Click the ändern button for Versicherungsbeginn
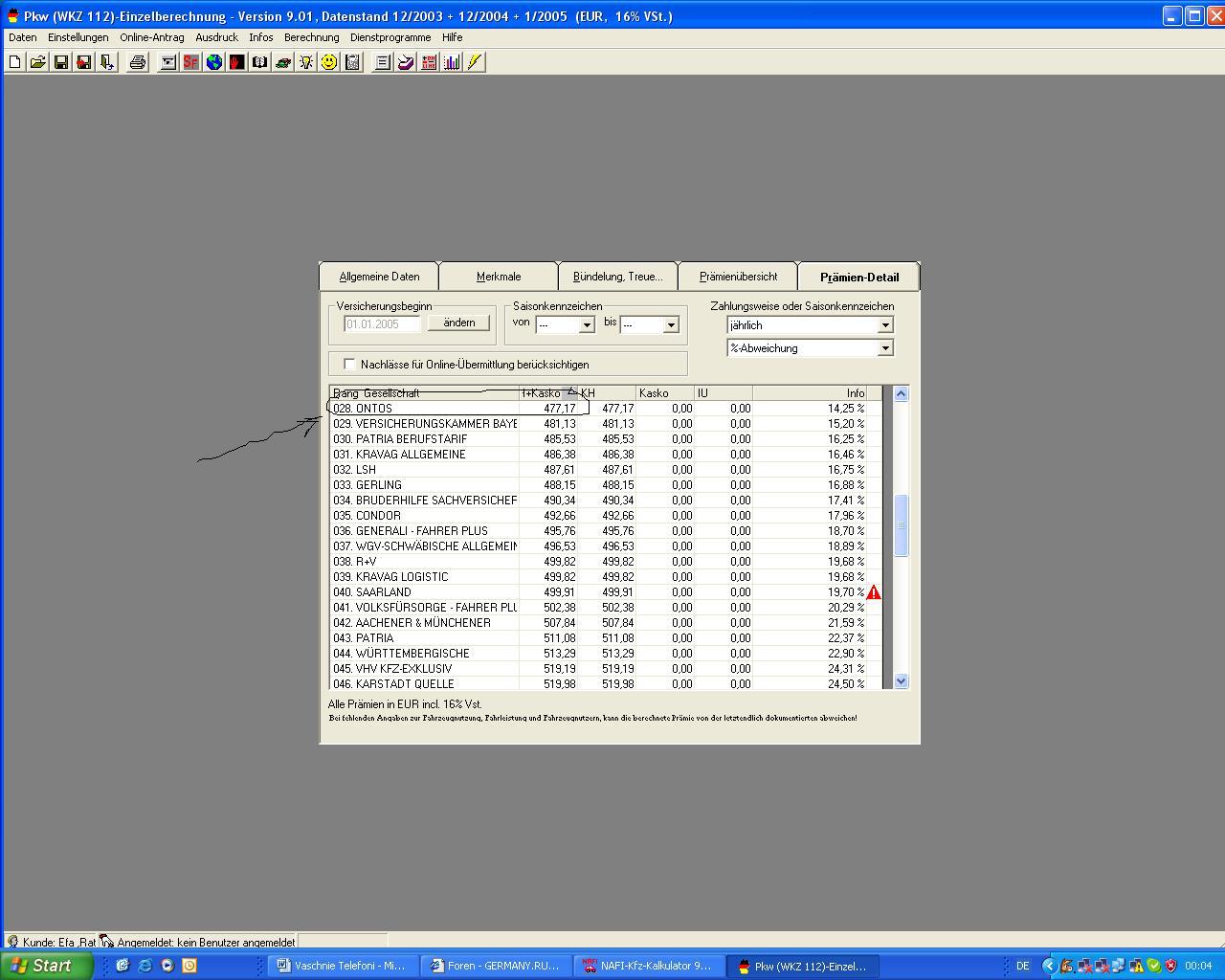The width and height of the screenshot is (1225, 980). (x=459, y=323)
